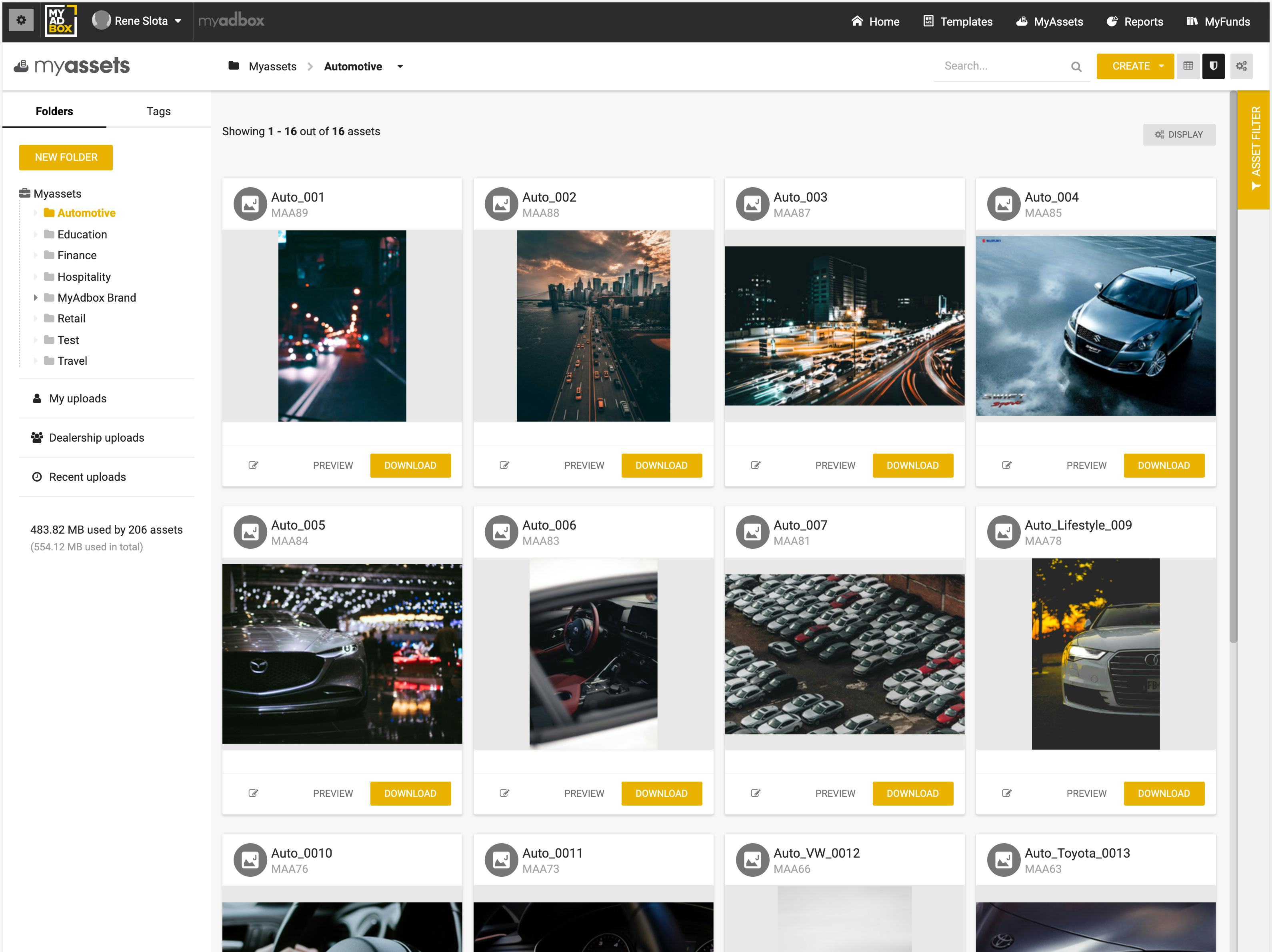Open the CREATE dropdown button
The image size is (1272, 952).
pos(1134,66)
